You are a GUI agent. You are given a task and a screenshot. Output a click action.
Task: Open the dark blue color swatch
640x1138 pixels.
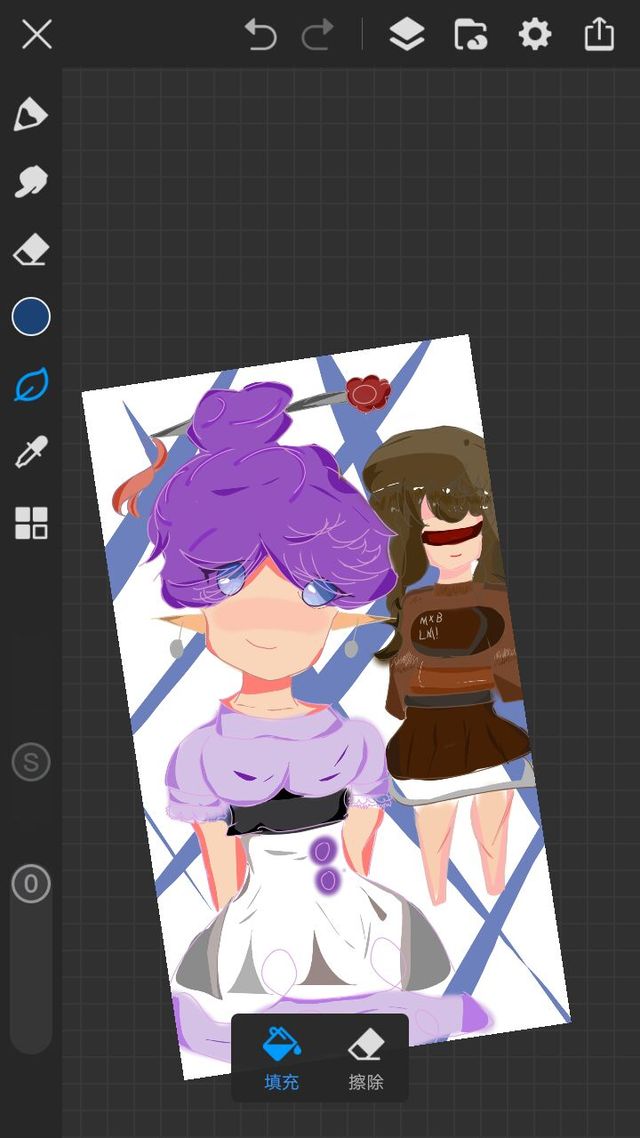pyautogui.click(x=31, y=317)
